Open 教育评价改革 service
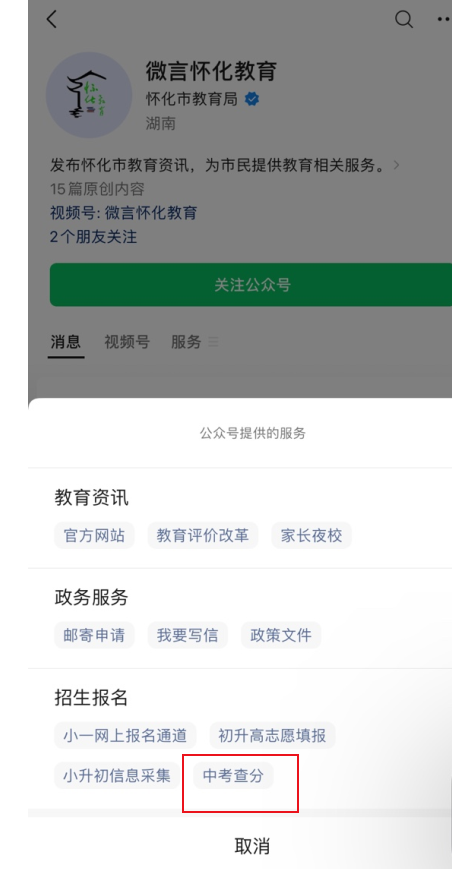Viewport: 452px width, 869px height. (x=203, y=535)
